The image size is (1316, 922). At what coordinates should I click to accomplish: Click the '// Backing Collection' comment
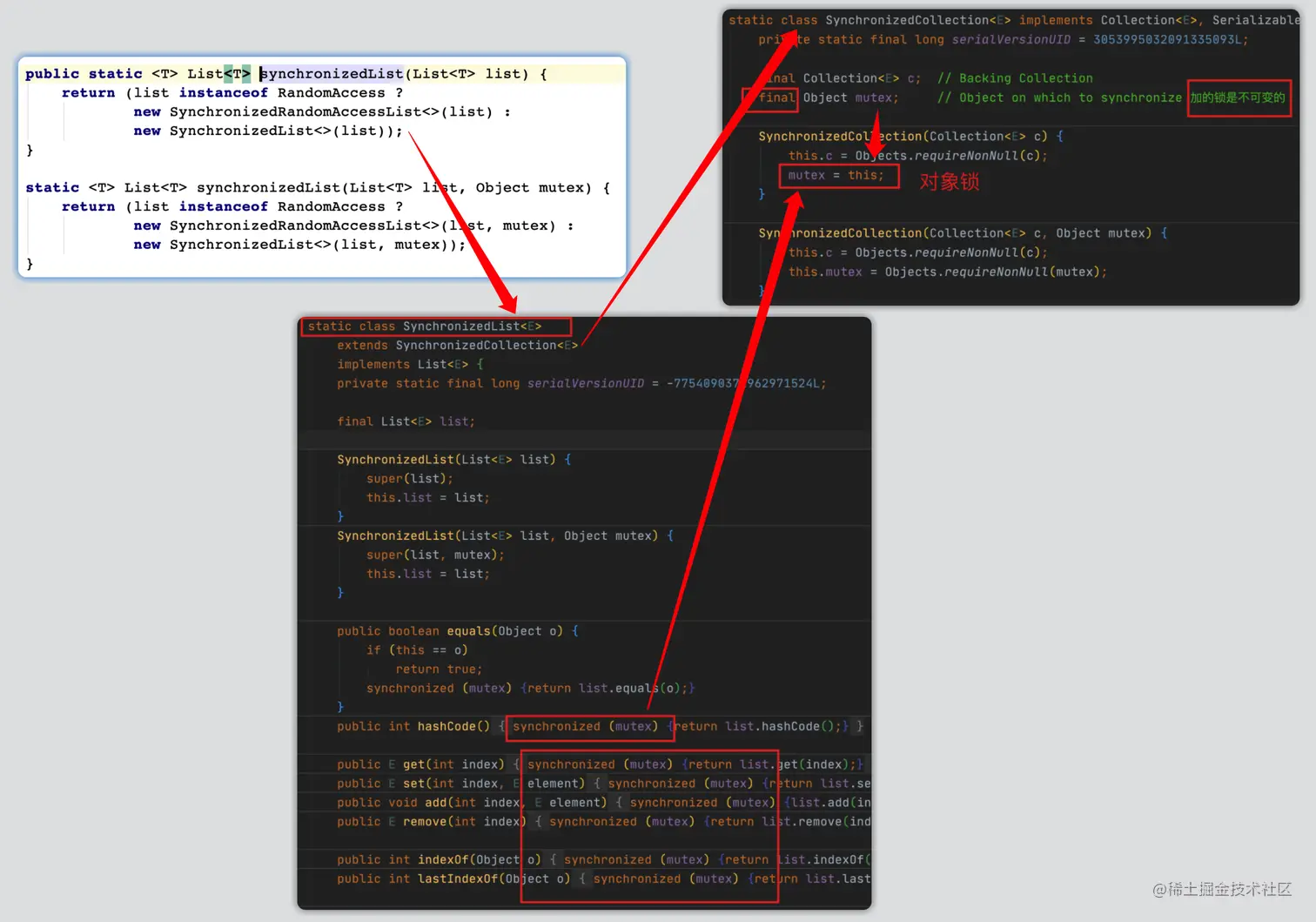[x=1015, y=78]
